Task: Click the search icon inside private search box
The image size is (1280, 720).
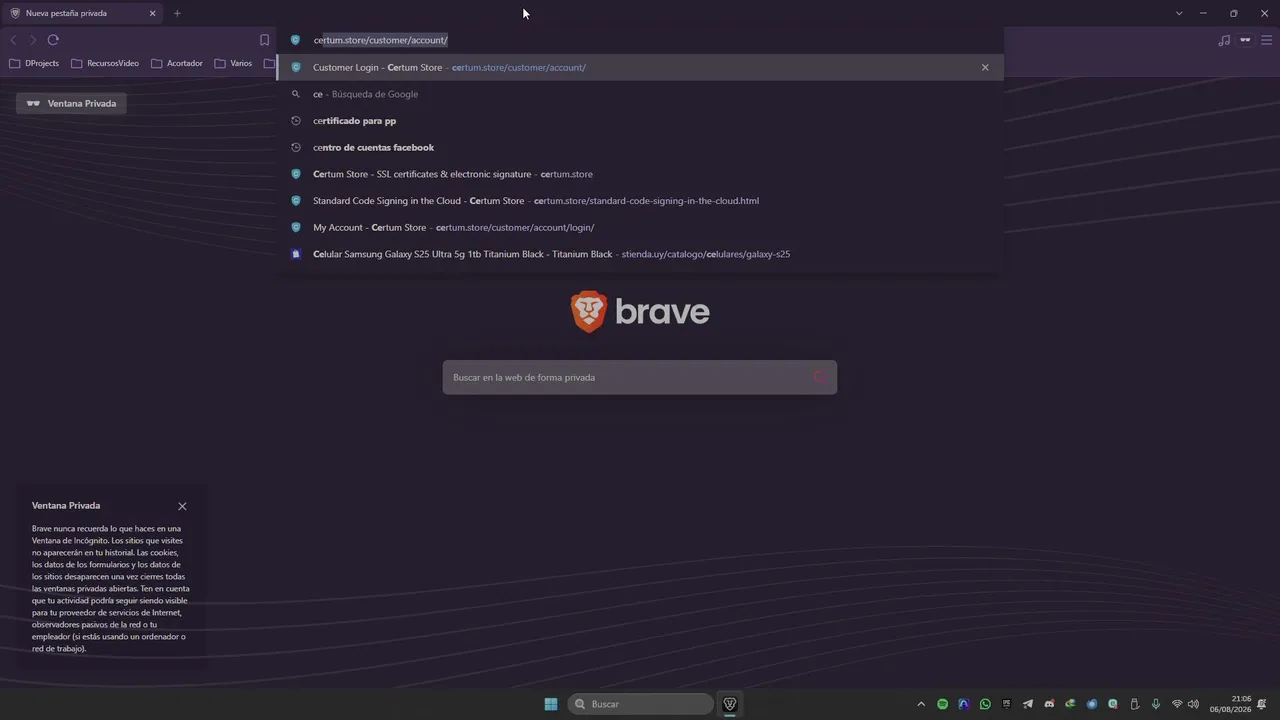Action: (820, 377)
